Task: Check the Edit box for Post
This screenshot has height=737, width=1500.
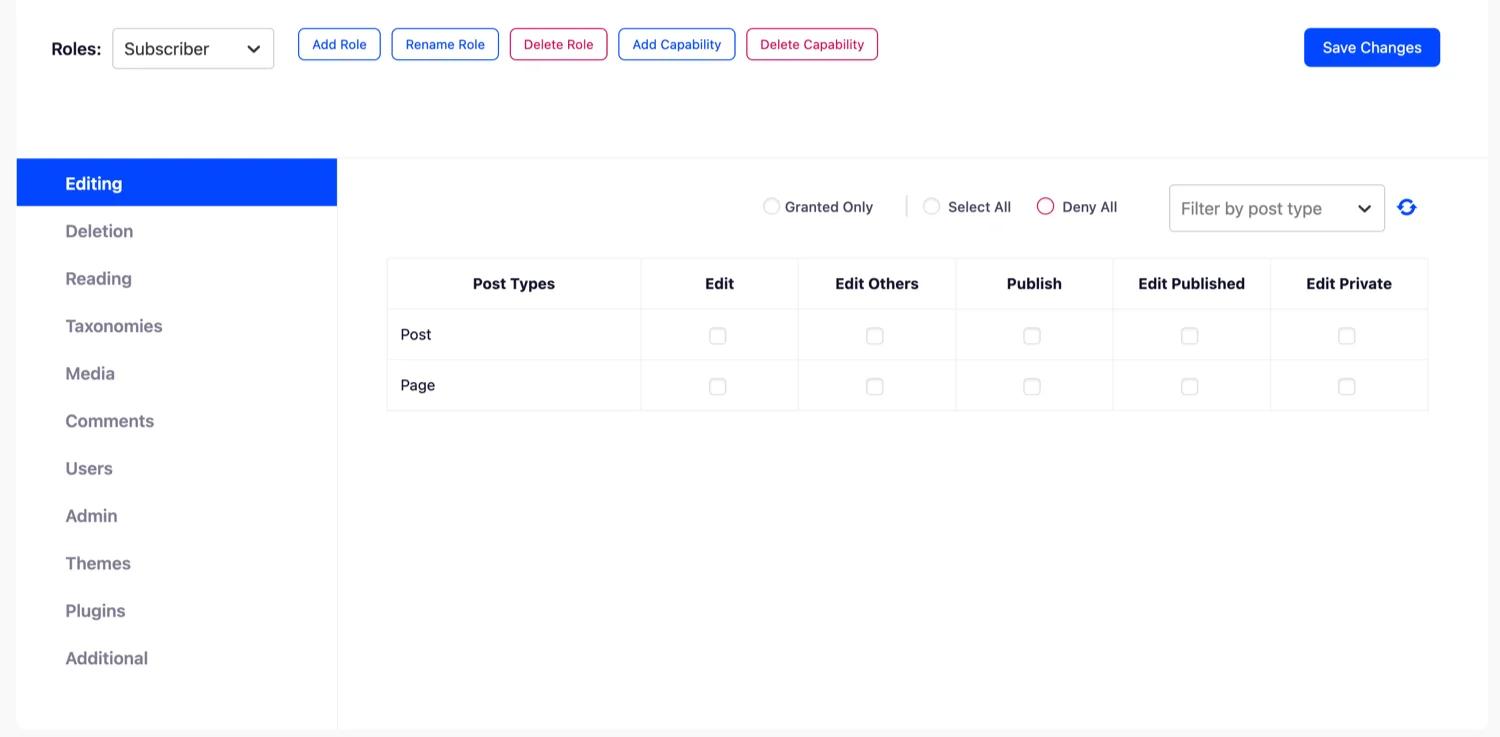Action: coord(718,336)
